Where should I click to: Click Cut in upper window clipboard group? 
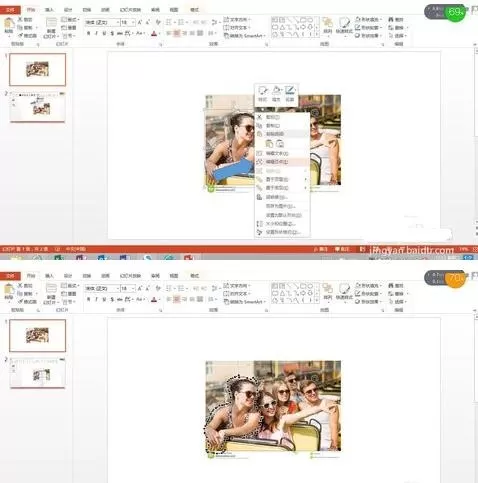(25, 20)
